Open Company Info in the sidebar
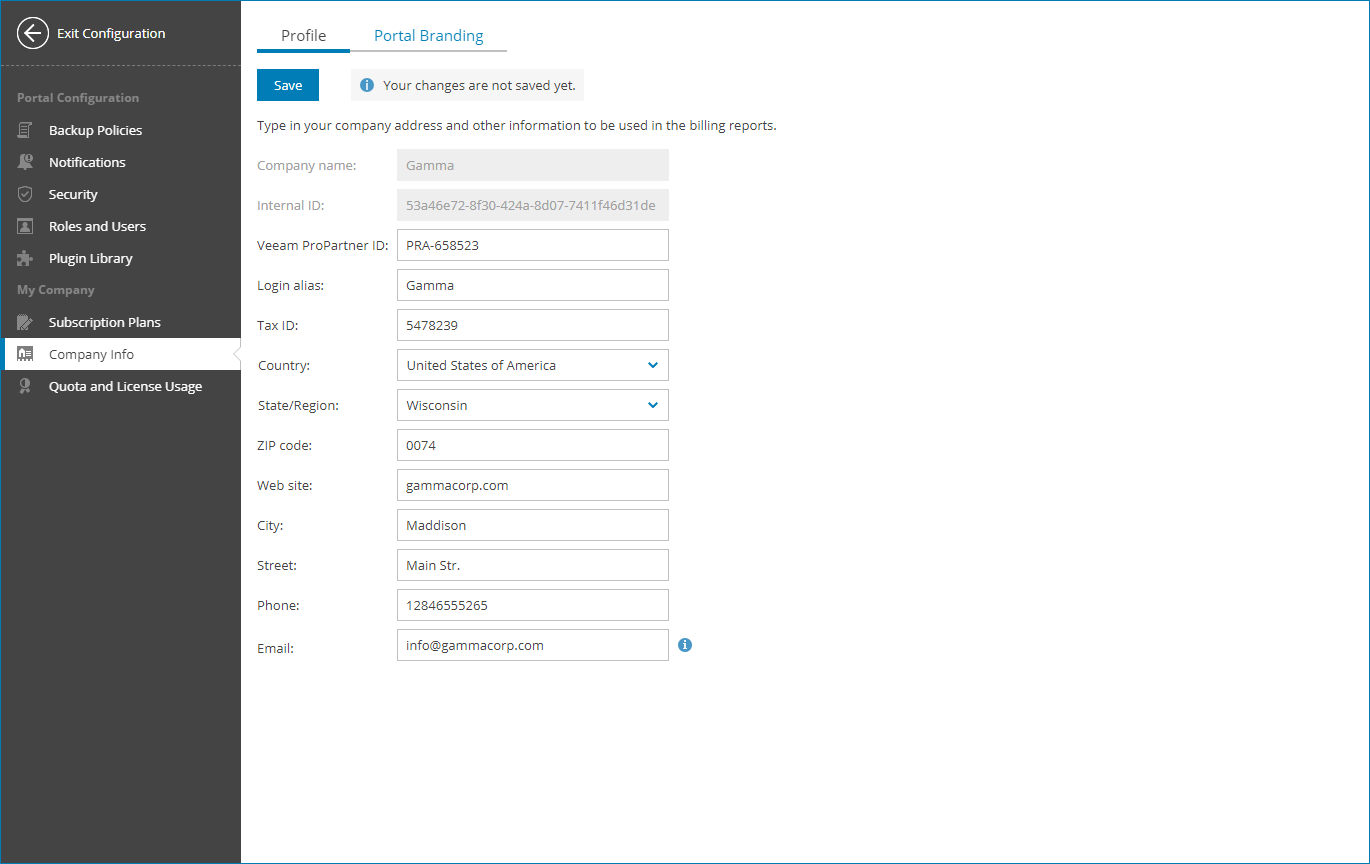The image size is (1370, 864). click(91, 354)
